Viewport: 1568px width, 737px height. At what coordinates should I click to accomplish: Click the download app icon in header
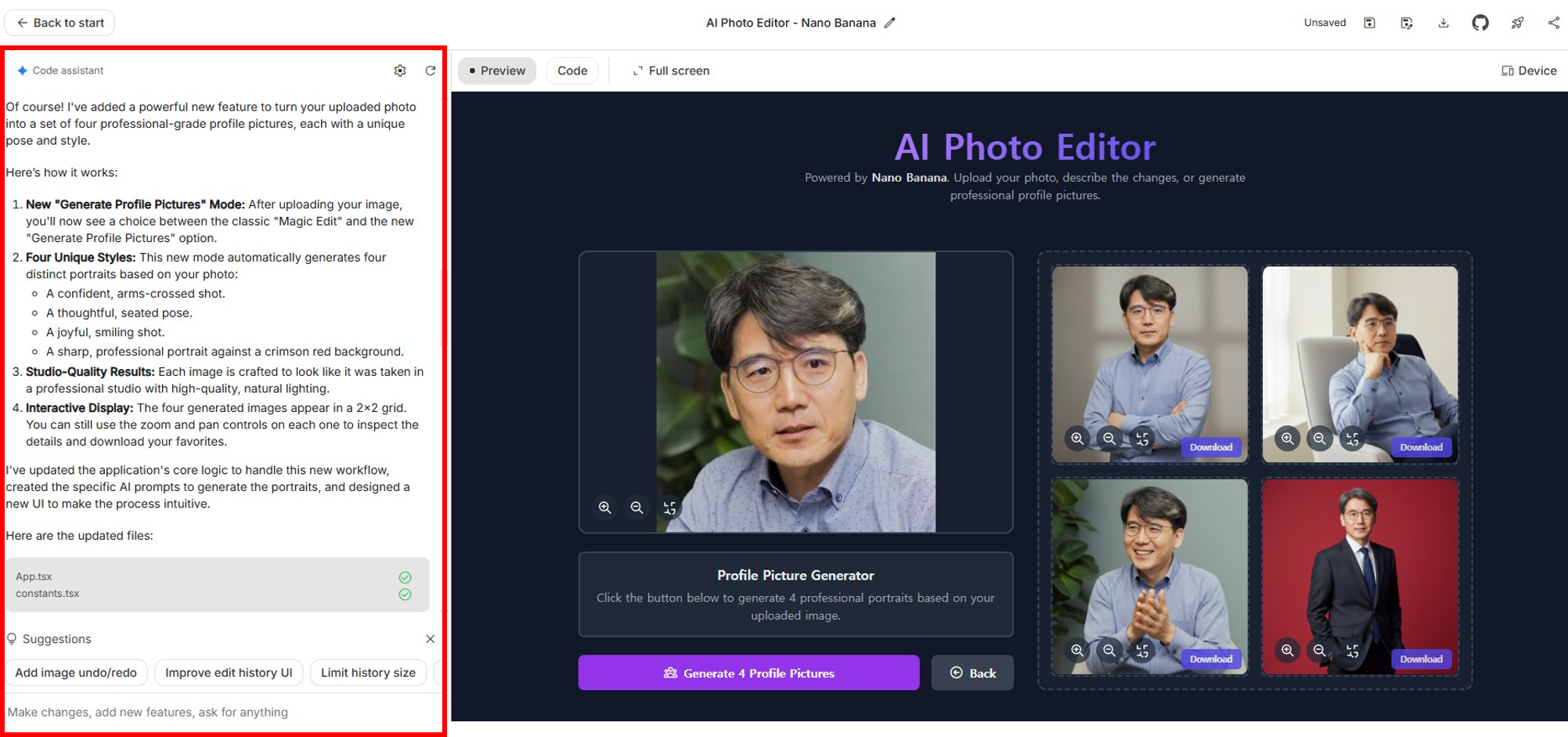point(1443,23)
